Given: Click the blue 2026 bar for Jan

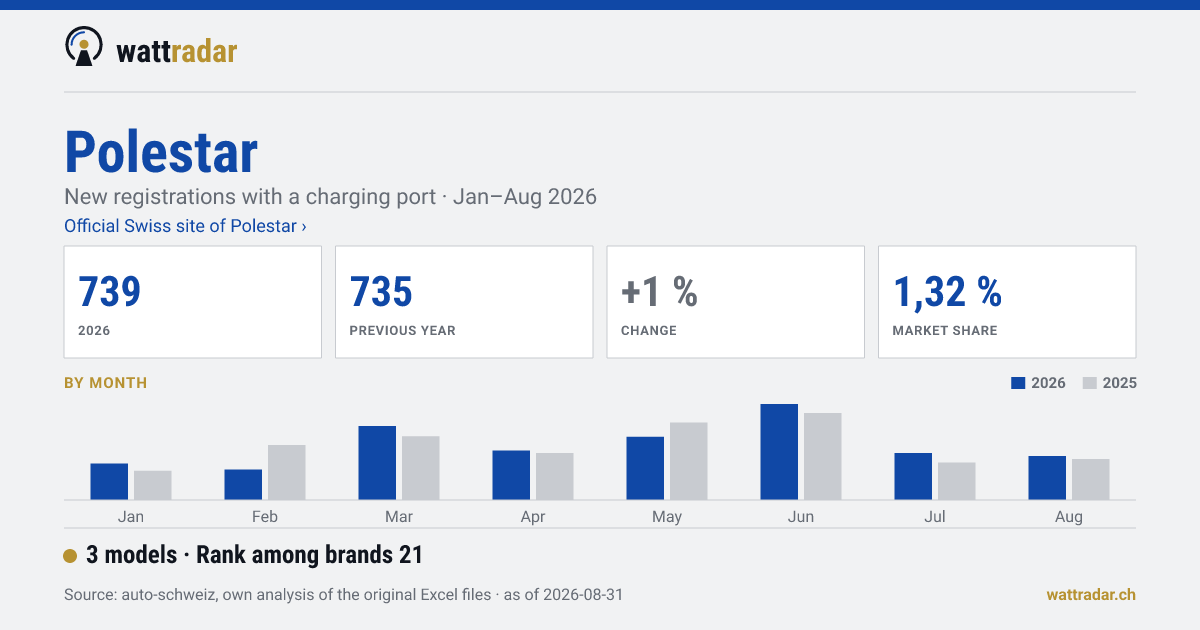Looking at the screenshot, I should (109, 481).
